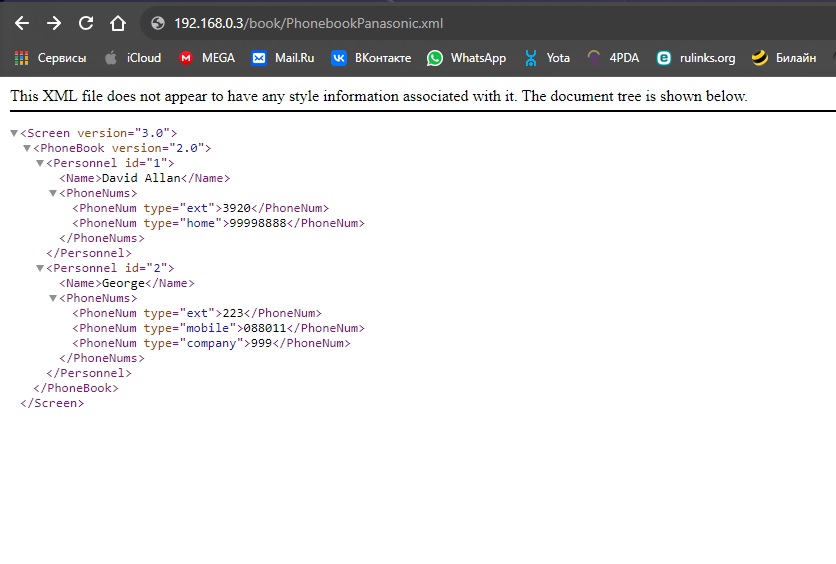Collapse the PhoneBook version 2.0 node
Image resolution: width=836 pixels, height=564 pixels.
click(x=27, y=148)
